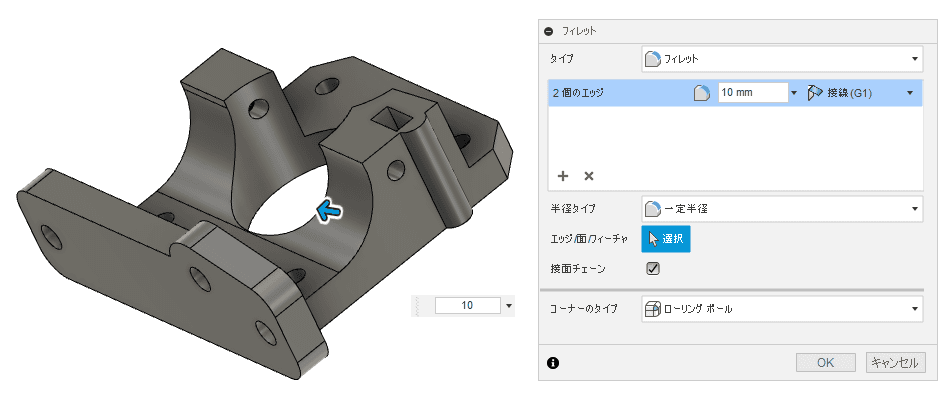Screen dimensions: 946x398
Task: Click the キャンセル button
Action: pyautogui.click(x=895, y=362)
